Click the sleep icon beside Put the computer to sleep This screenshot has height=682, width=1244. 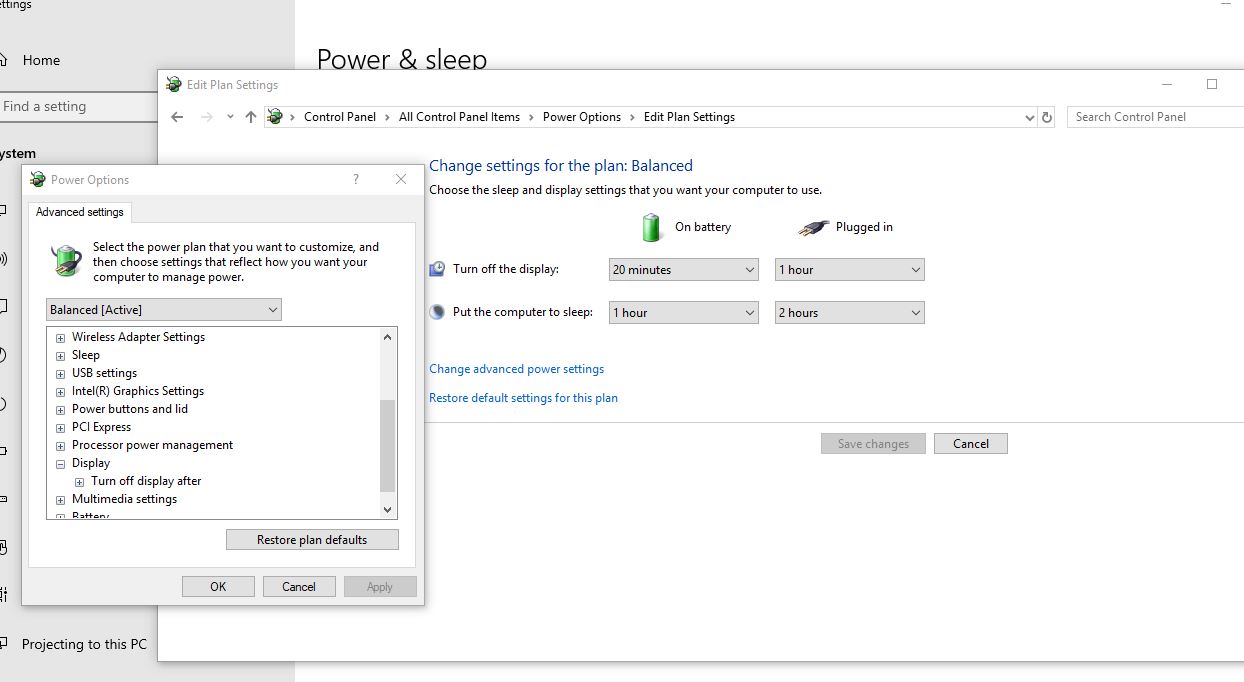point(437,312)
